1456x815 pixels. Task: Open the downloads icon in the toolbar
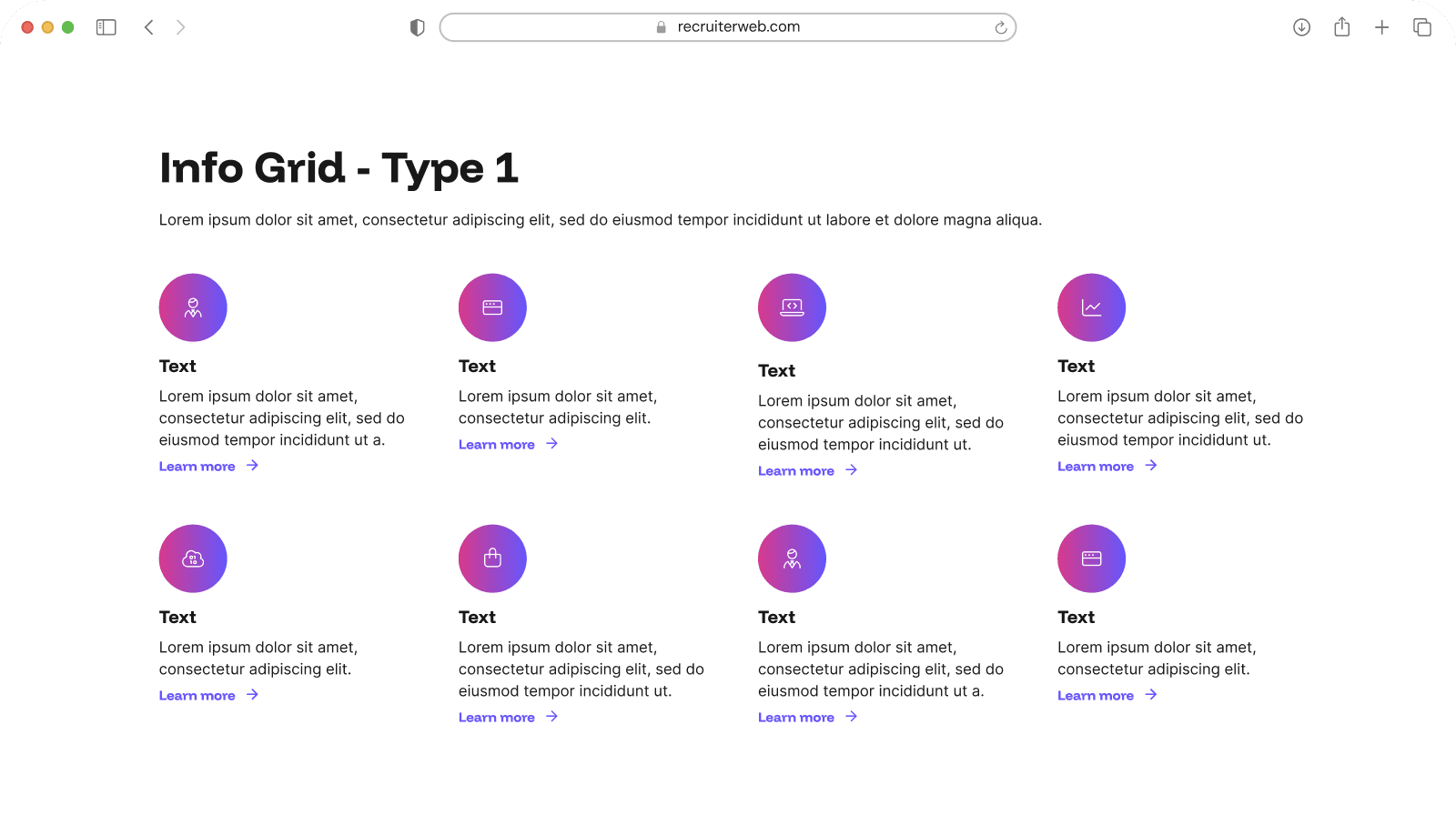click(x=1301, y=26)
